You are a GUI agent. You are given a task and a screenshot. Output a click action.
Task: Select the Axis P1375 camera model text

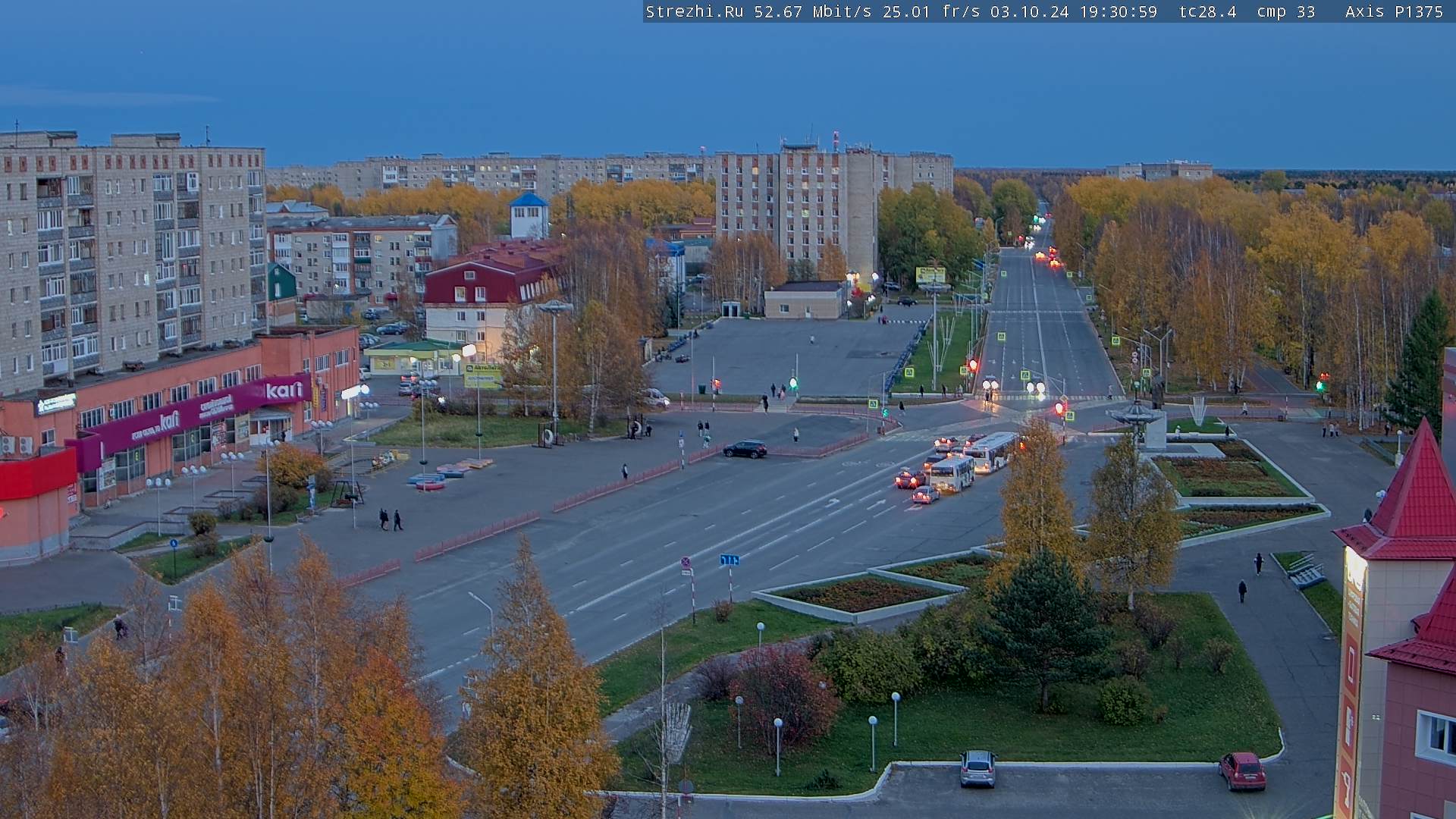(x=1395, y=11)
